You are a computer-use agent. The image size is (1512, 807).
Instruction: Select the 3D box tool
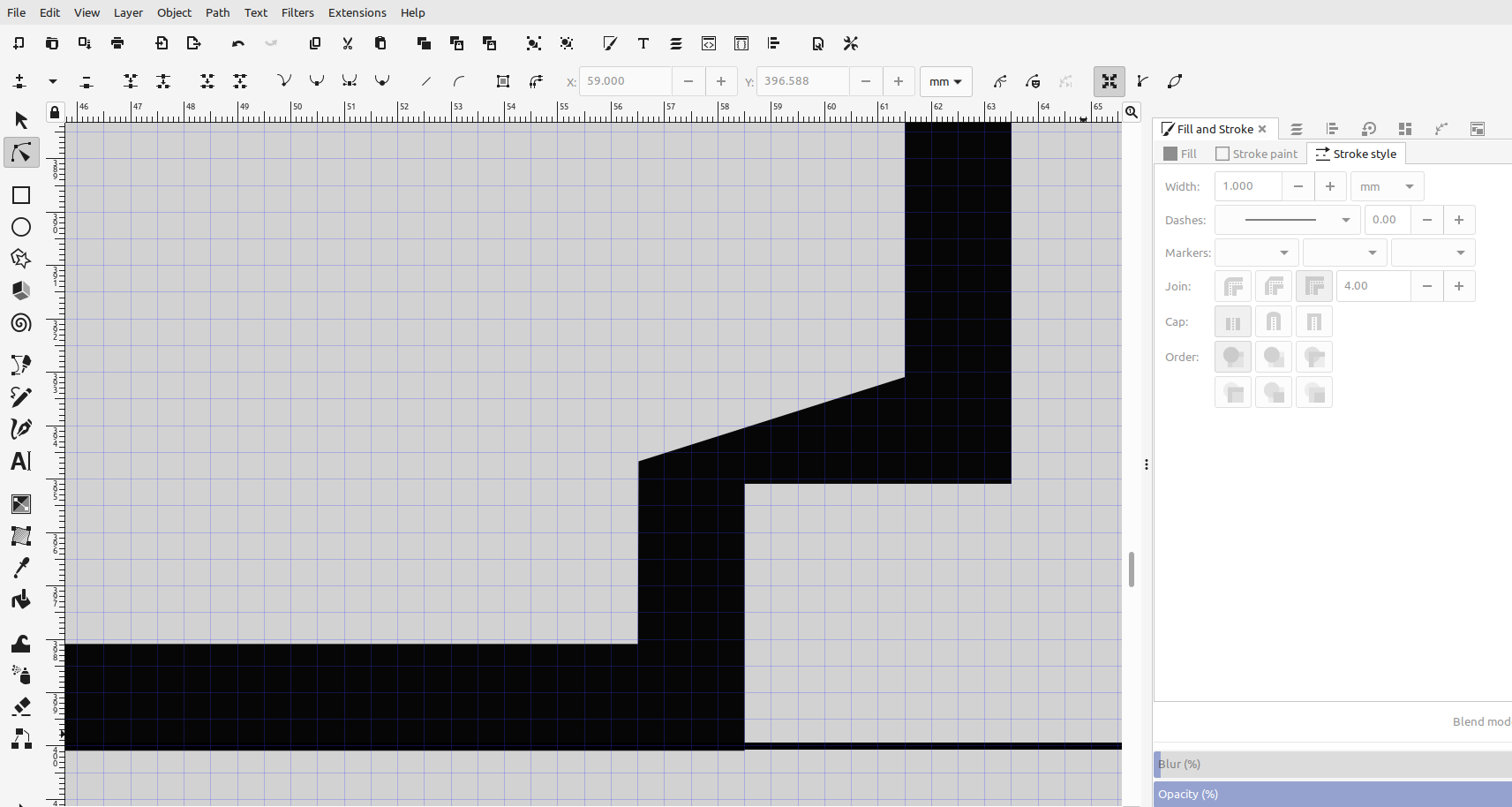[20, 290]
